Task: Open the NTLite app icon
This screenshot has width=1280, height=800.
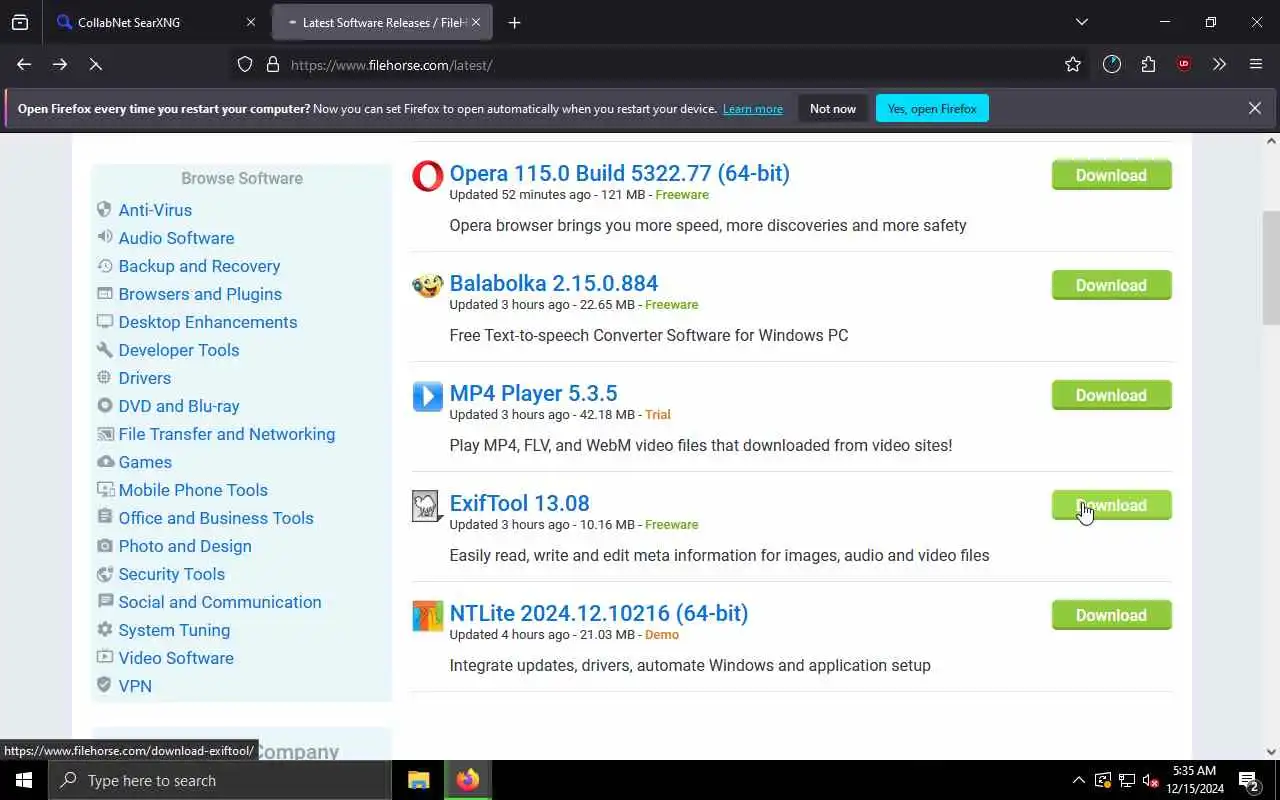Action: [427, 616]
